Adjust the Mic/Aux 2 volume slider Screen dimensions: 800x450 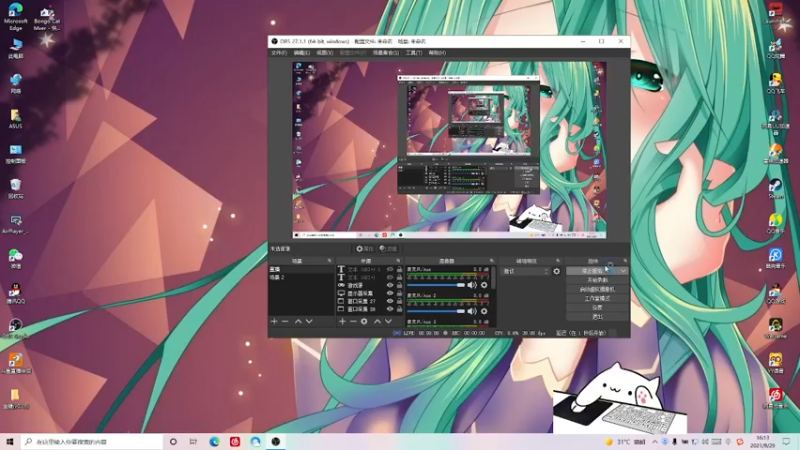click(x=436, y=311)
